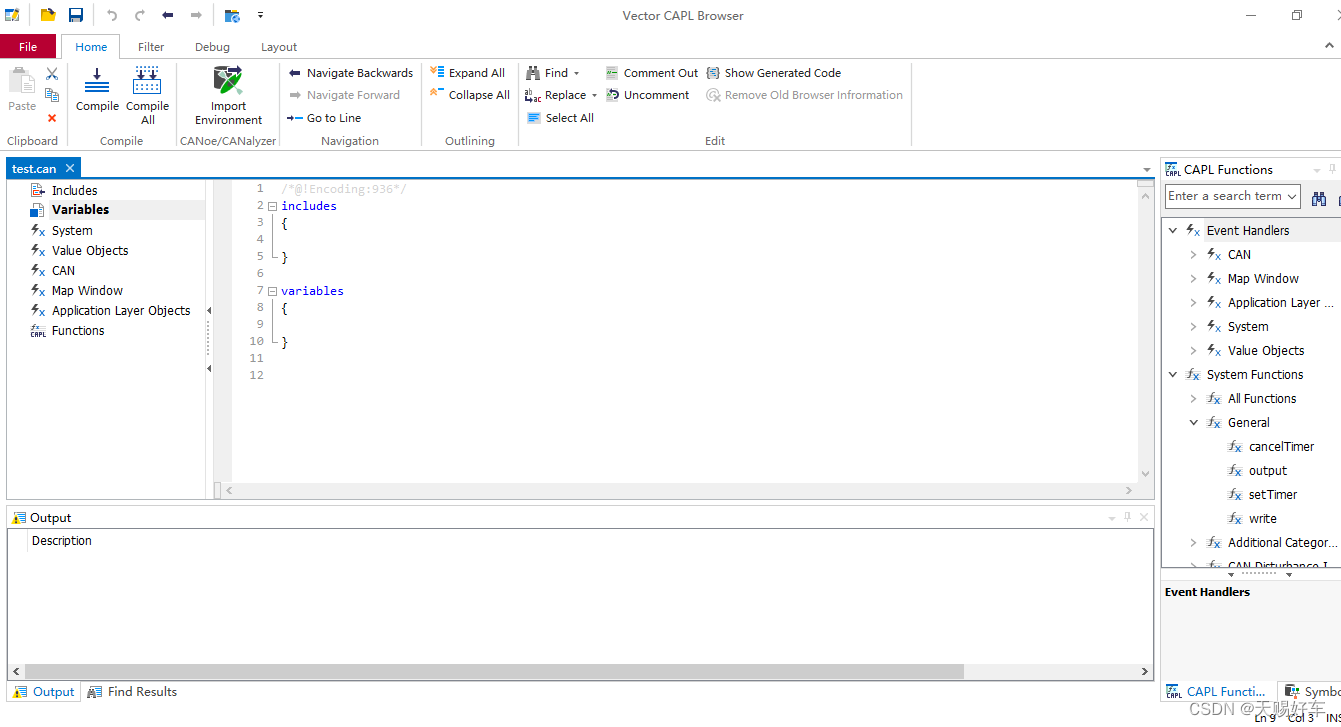This screenshot has width=1341, height=727.
Task: Switch to the Debug ribbon tab
Action: point(212,47)
